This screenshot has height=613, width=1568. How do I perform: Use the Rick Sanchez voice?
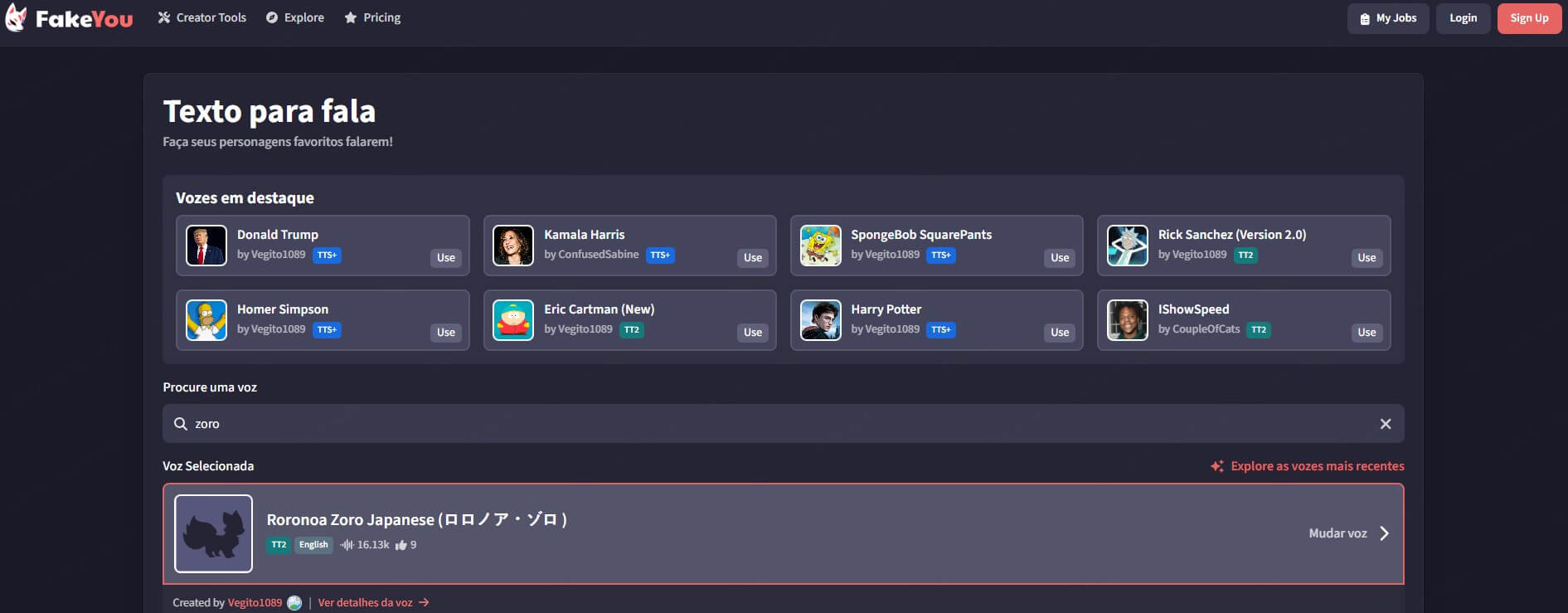tap(1367, 258)
